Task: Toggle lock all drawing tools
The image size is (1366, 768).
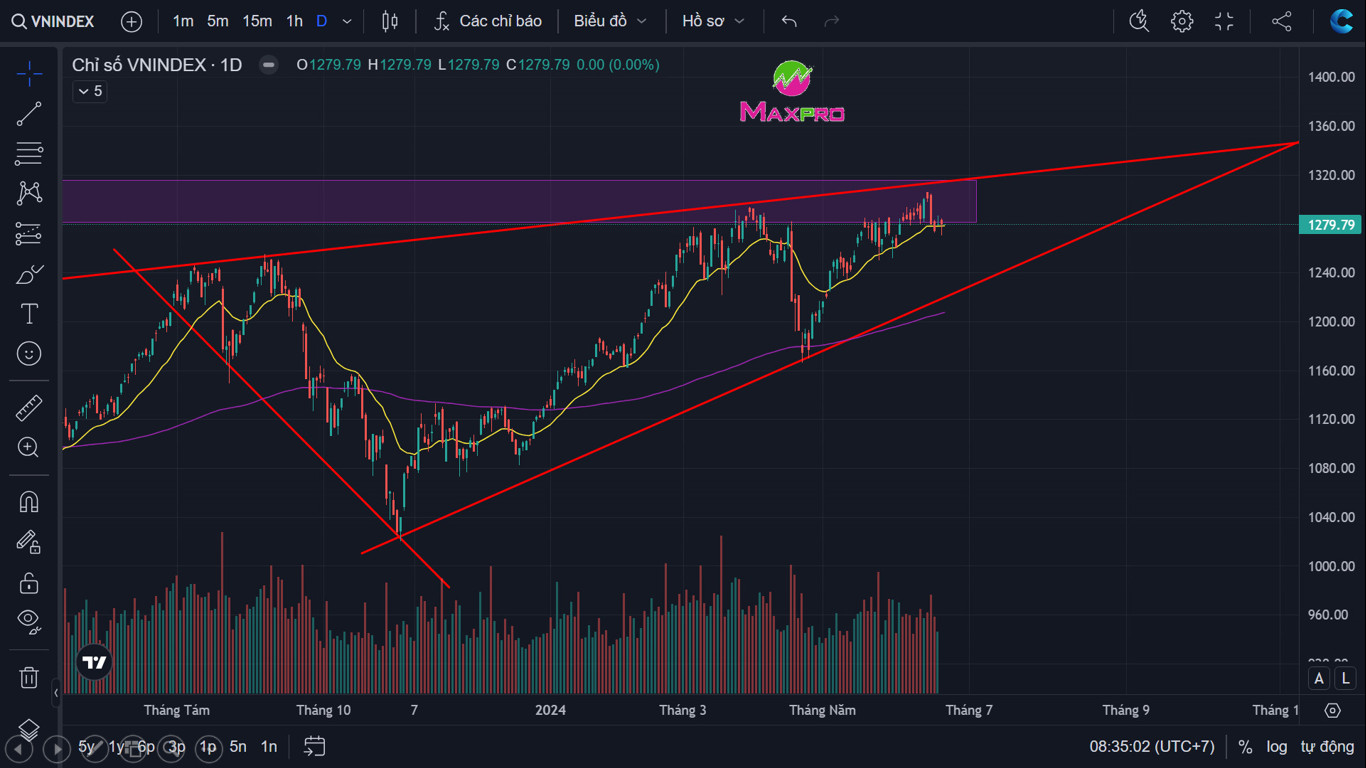Action: pyautogui.click(x=29, y=582)
